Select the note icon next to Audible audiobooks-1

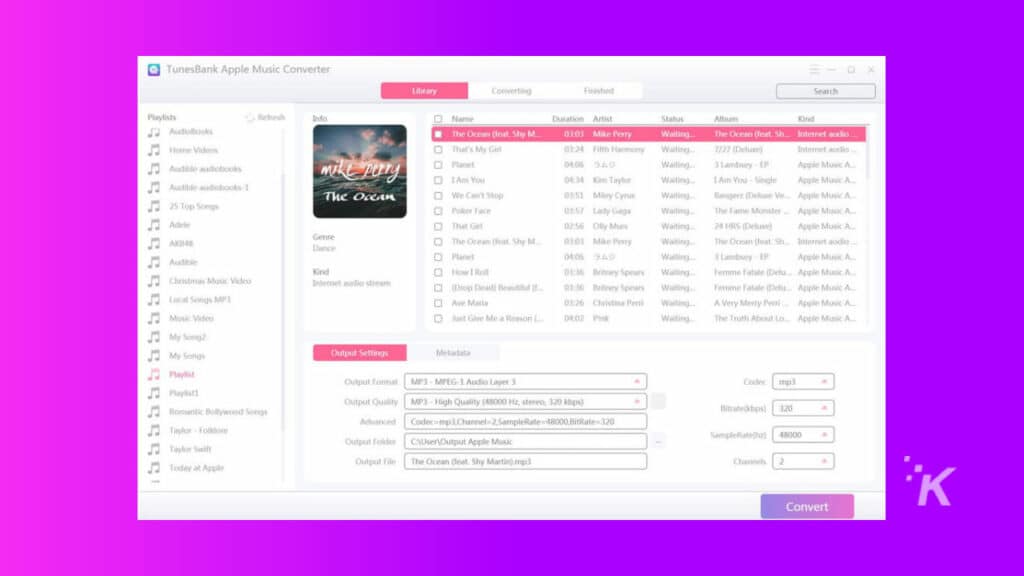click(x=154, y=188)
